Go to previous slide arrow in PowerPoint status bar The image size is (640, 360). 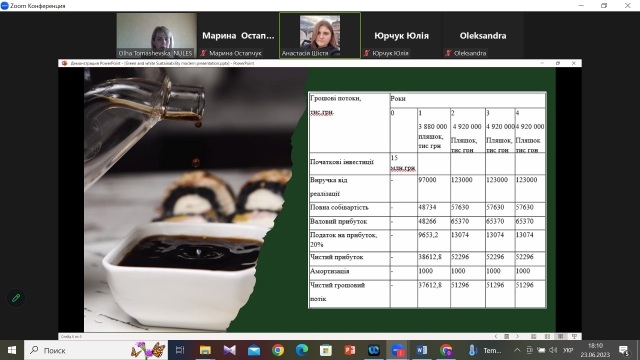coord(496,336)
